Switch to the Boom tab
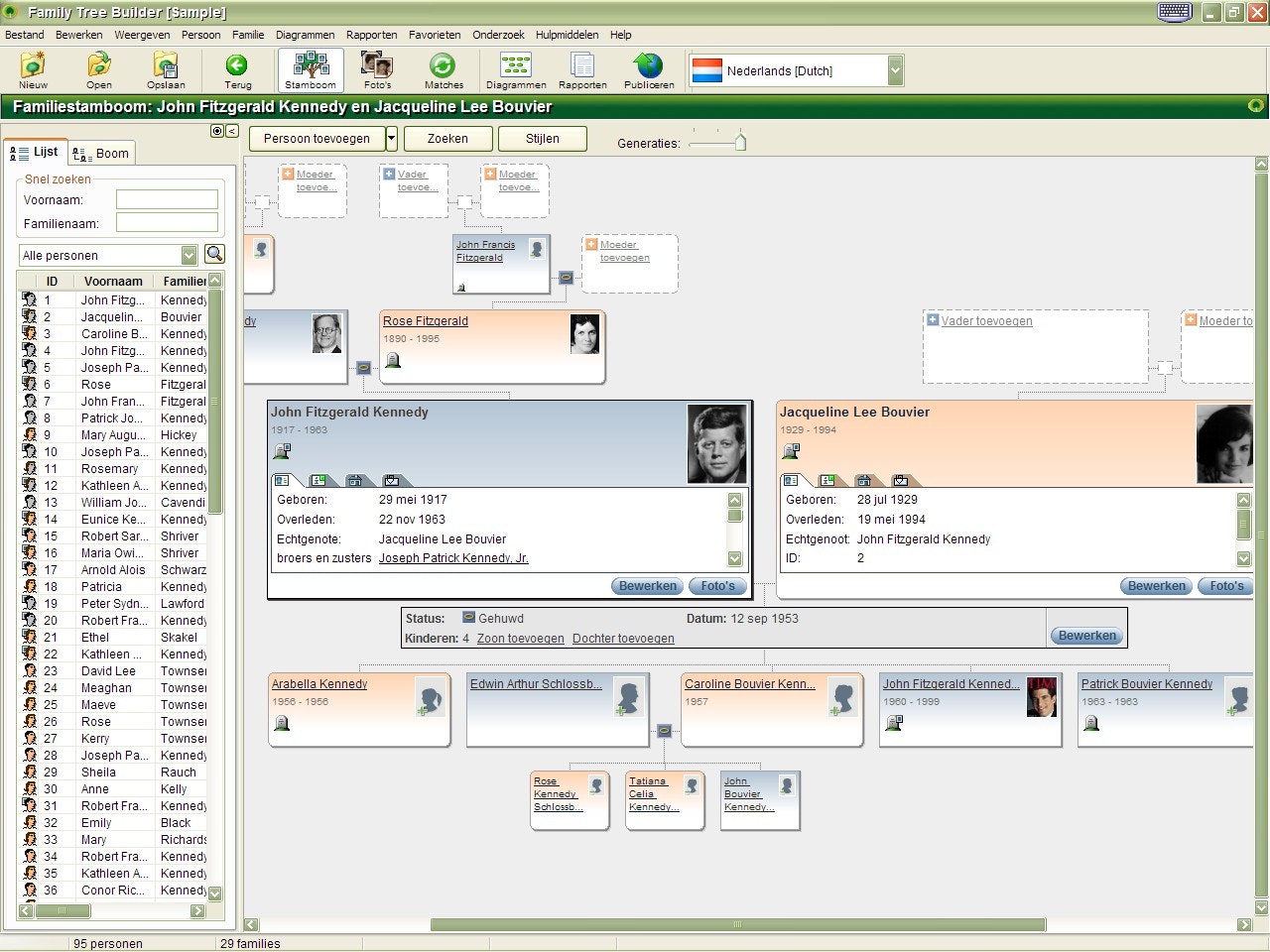This screenshot has height=952, width=1270. [x=101, y=152]
